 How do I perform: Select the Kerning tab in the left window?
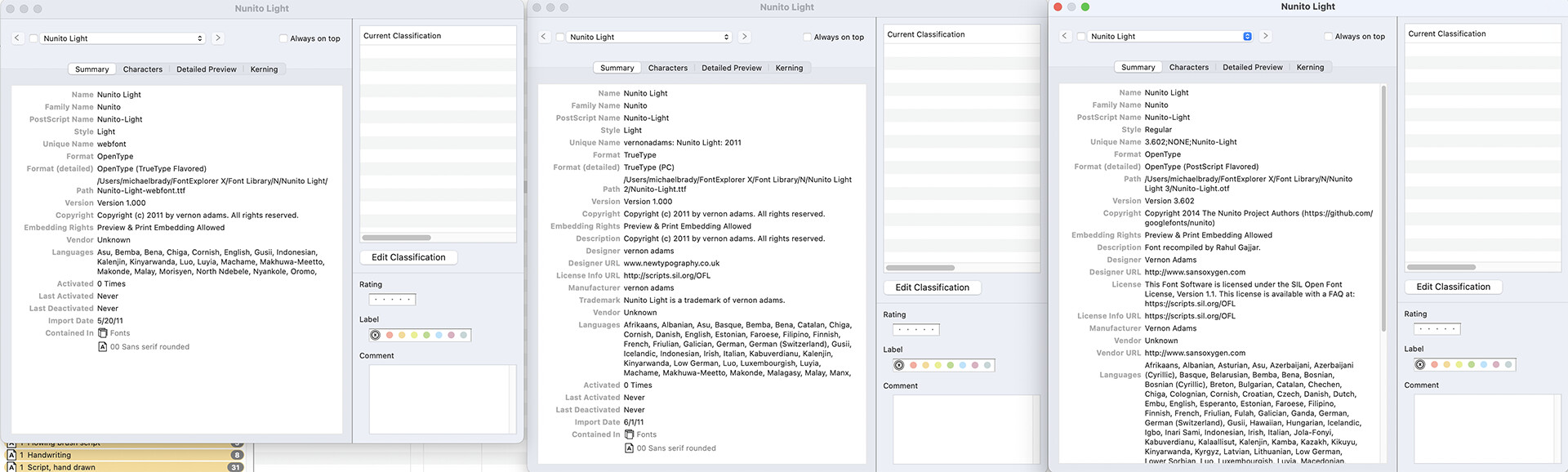pyautogui.click(x=264, y=69)
